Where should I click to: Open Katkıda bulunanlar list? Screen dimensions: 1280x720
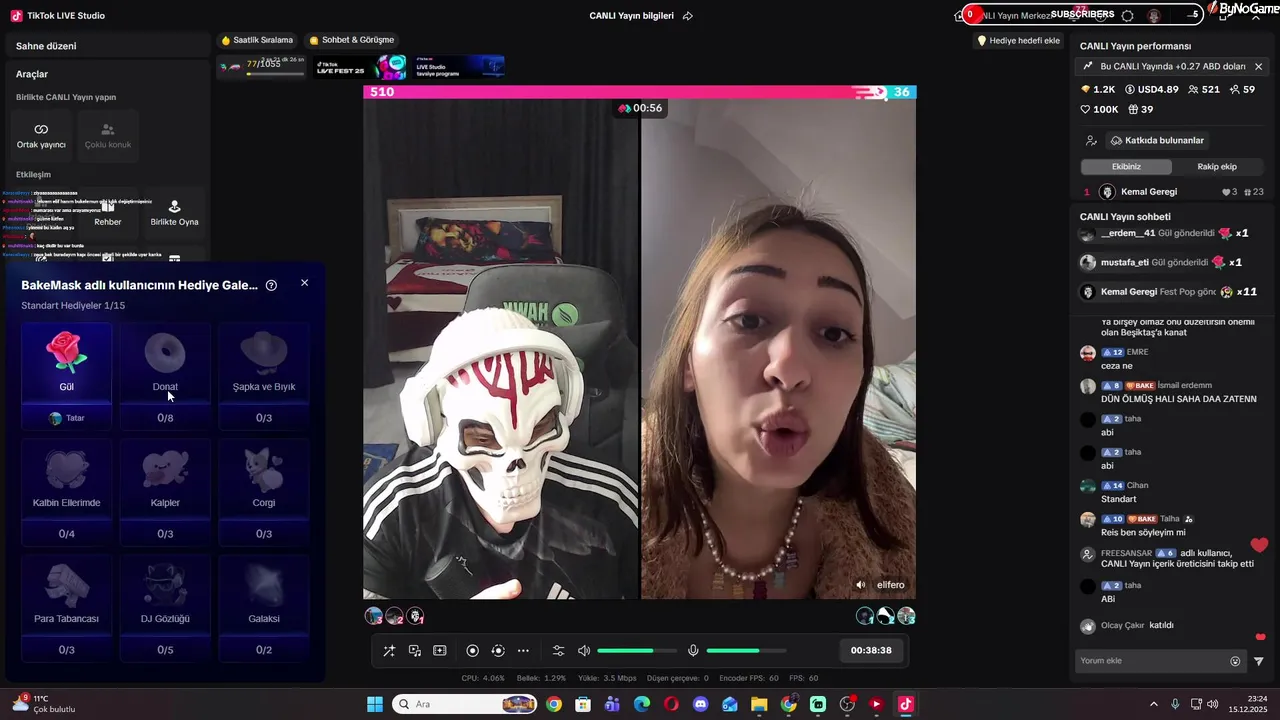(1157, 141)
